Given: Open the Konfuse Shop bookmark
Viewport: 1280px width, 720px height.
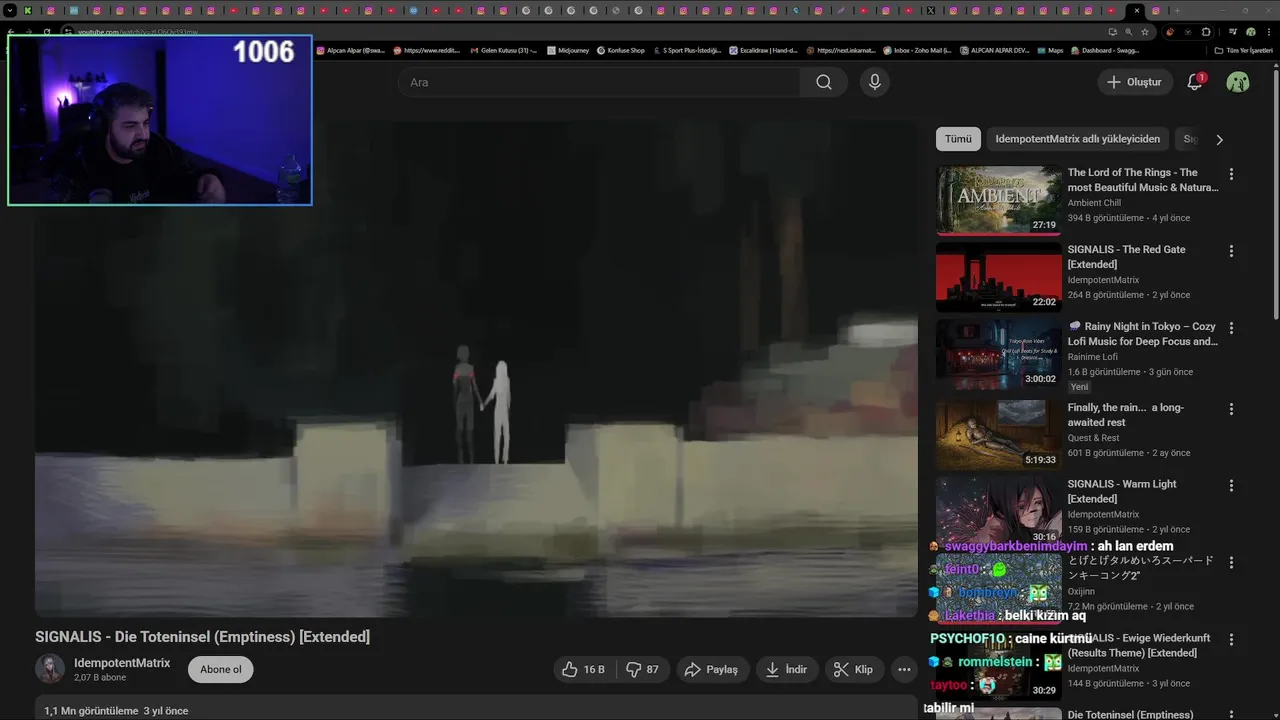Looking at the screenshot, I should pos(621,50).
